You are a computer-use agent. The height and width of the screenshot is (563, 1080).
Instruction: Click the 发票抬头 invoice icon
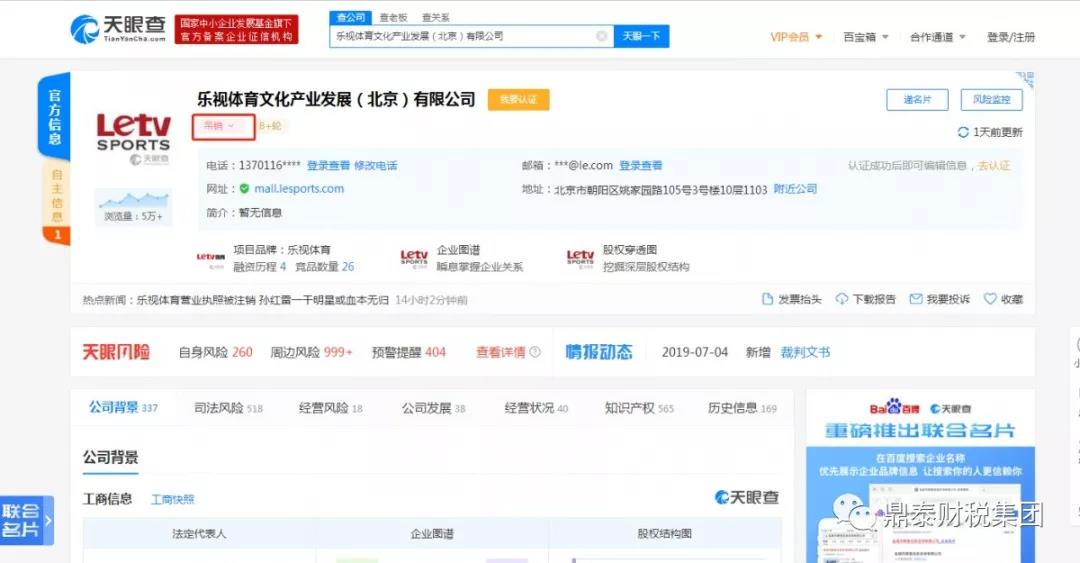(x=767, y=299)
